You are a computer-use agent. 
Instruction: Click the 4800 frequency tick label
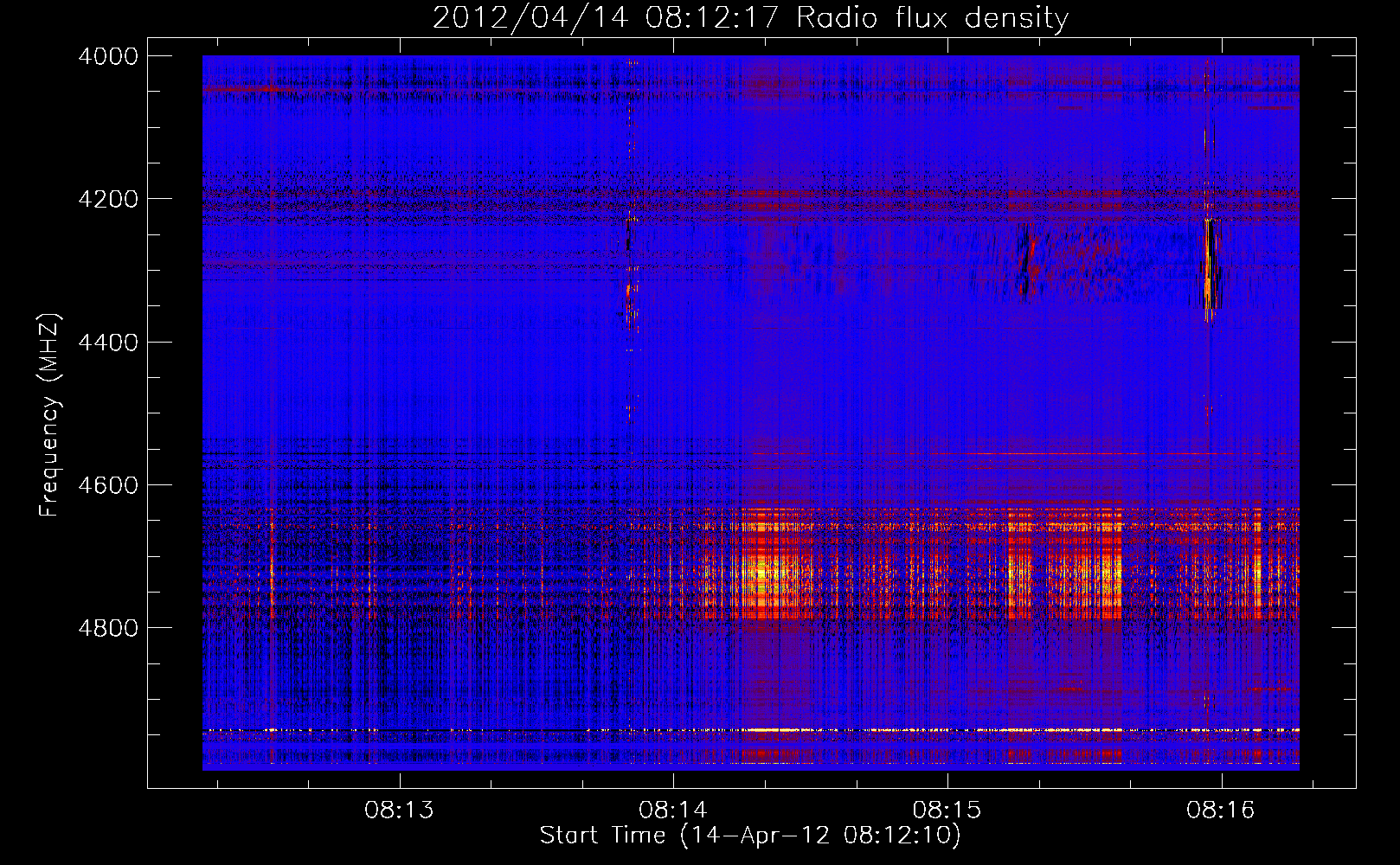pyautogui.click(x=108, y=628)
